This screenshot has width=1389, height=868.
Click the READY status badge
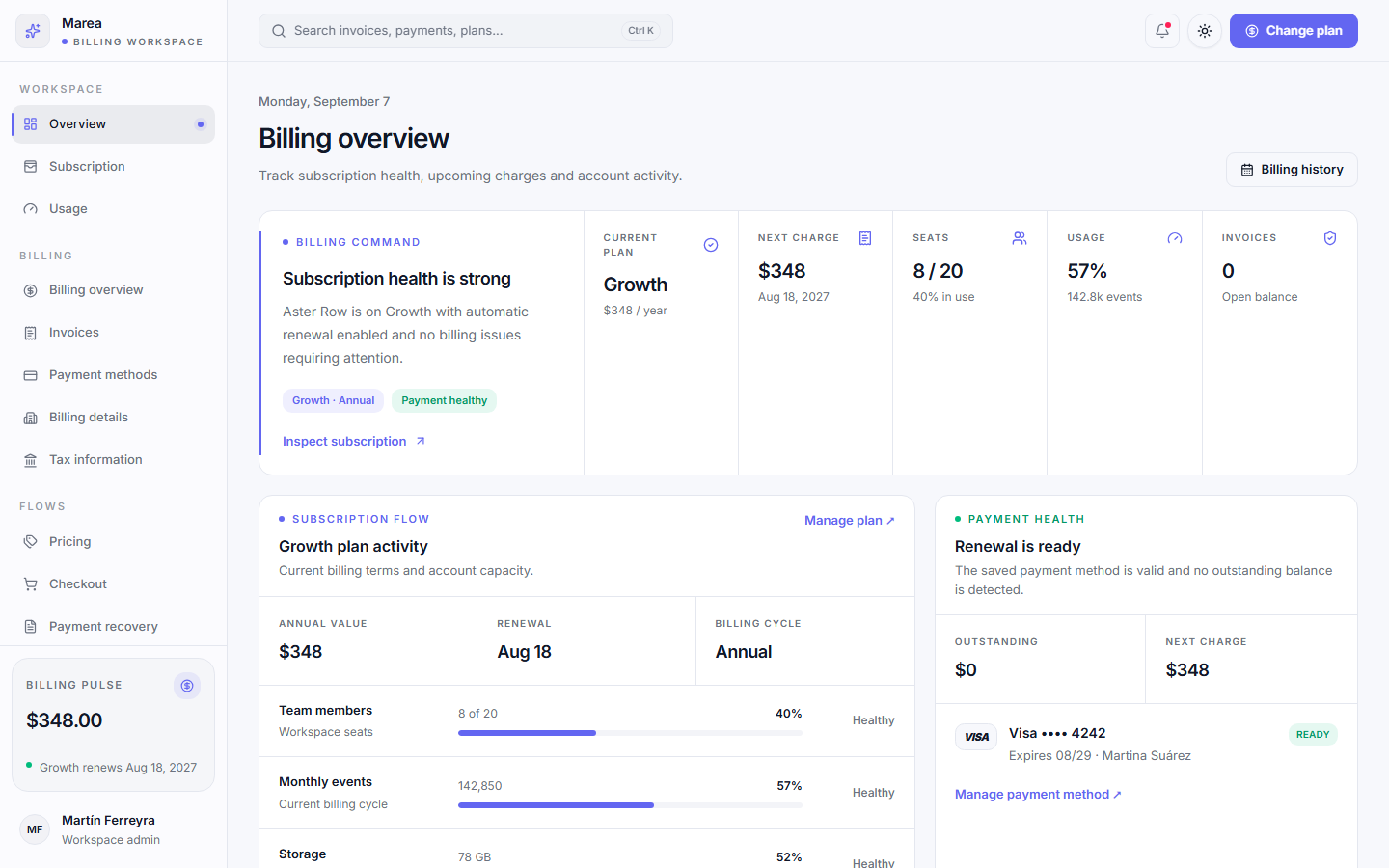tap(1313, 735)
